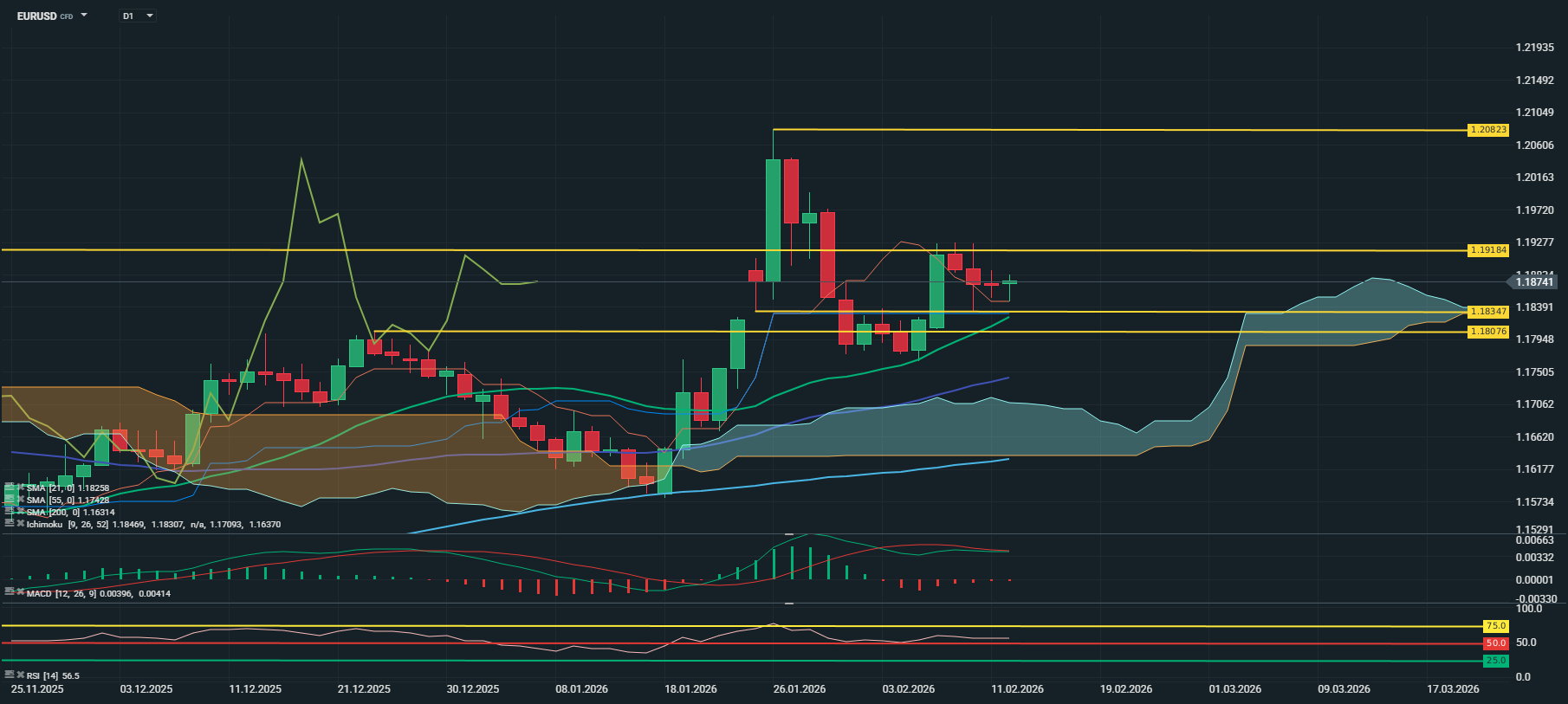The width and height of the screenshot is (1568, 704).
Task: Click the 1.18076 horizontal line label
Action: pos(1488,332)
